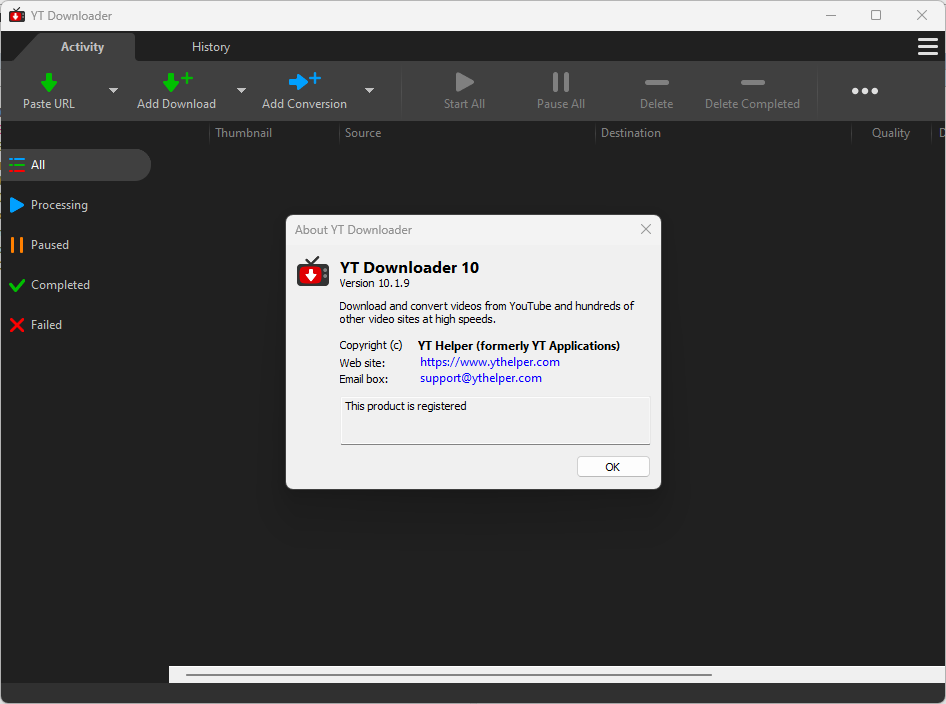This screenshot has height=704, width=946.
Task: Minimize the YT Downloader window
Action: point(831,15)
